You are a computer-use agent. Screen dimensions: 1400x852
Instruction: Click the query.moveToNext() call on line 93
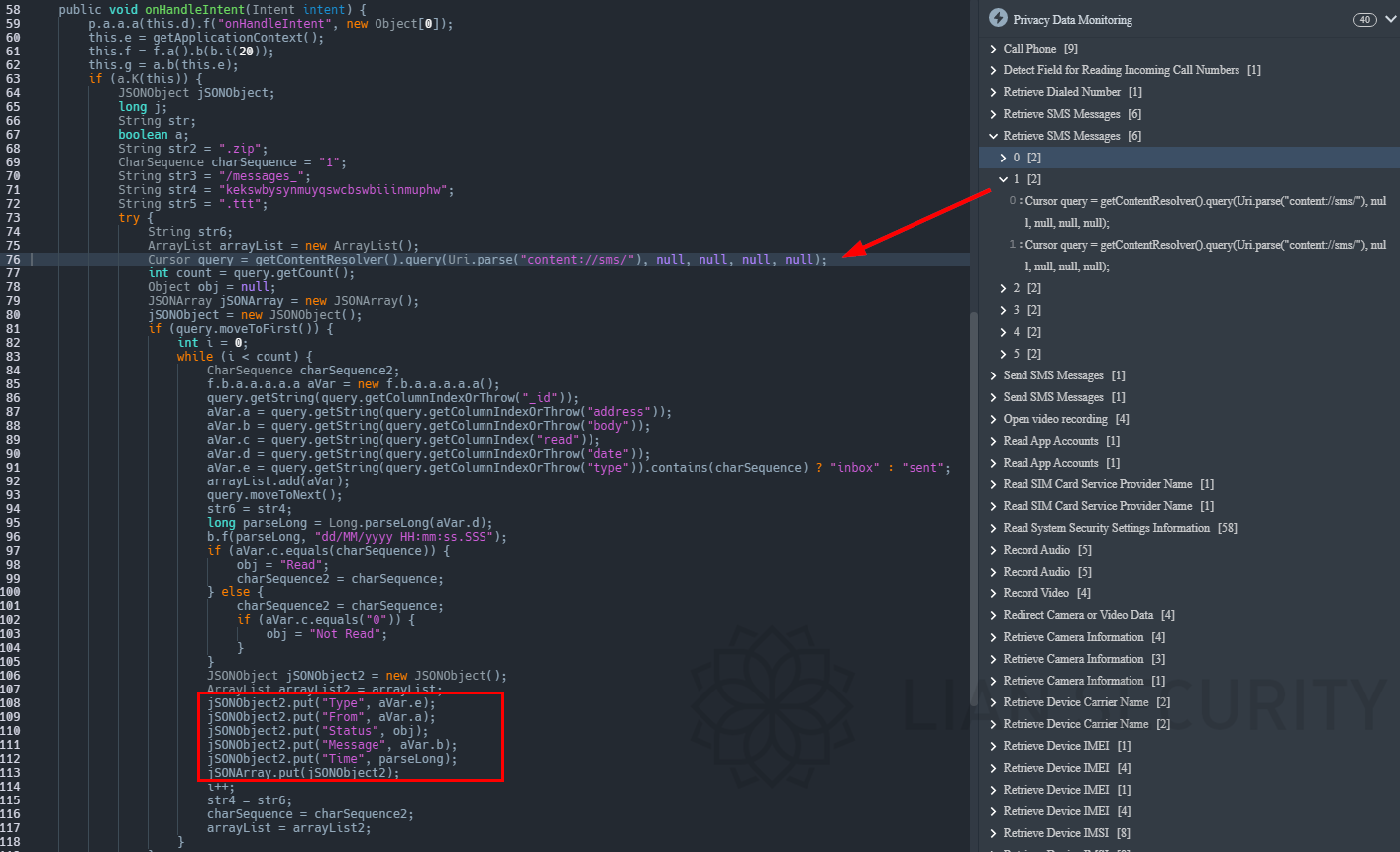(274, 495)
